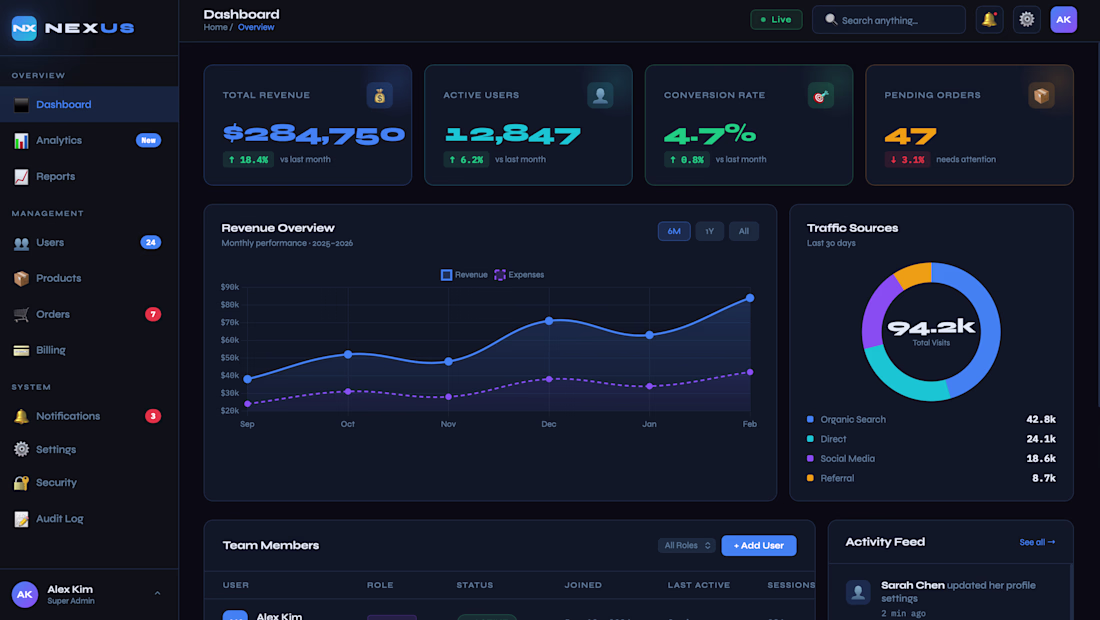The width and height of the screenshot is (1100, 620).
Task: Click the NX Nexus logo icon
Action: [x=24, y=28]
